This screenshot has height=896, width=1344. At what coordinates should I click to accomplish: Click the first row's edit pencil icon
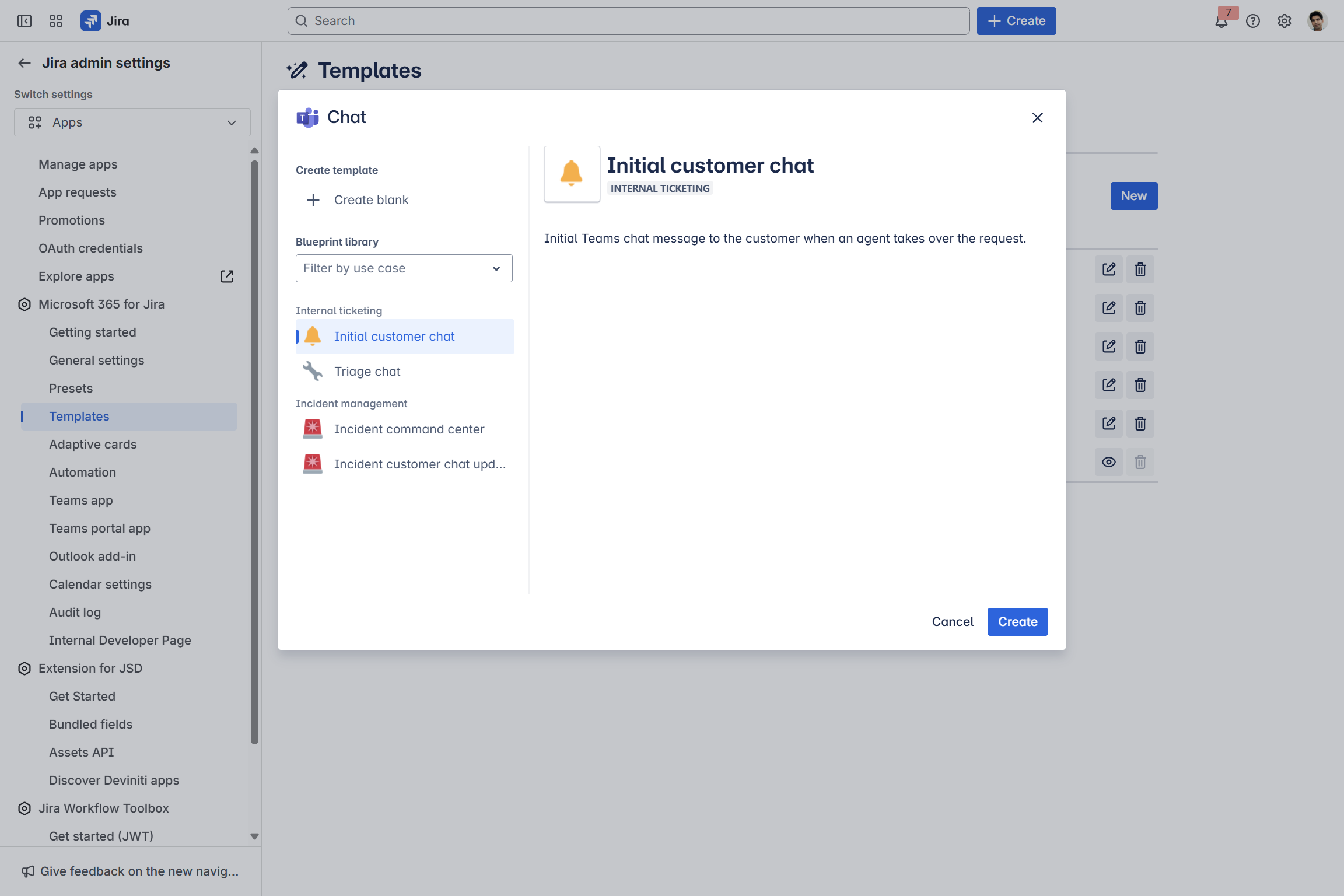click(x=1108, y=269)
